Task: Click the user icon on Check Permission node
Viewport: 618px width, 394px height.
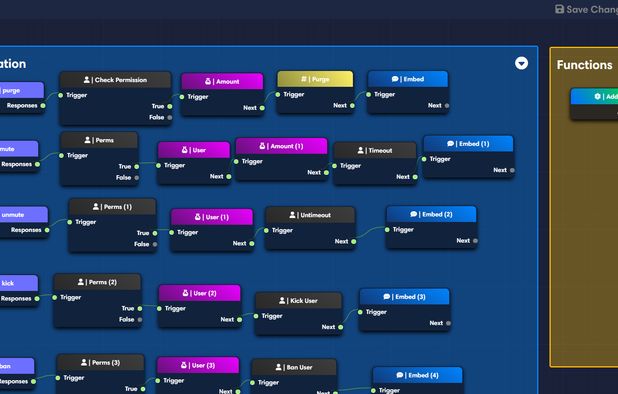Action: tap(87, 80)
